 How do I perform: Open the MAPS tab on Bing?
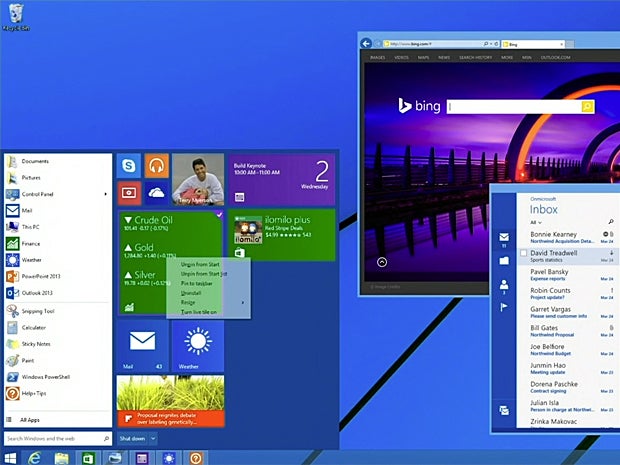(x=423, y=57)
